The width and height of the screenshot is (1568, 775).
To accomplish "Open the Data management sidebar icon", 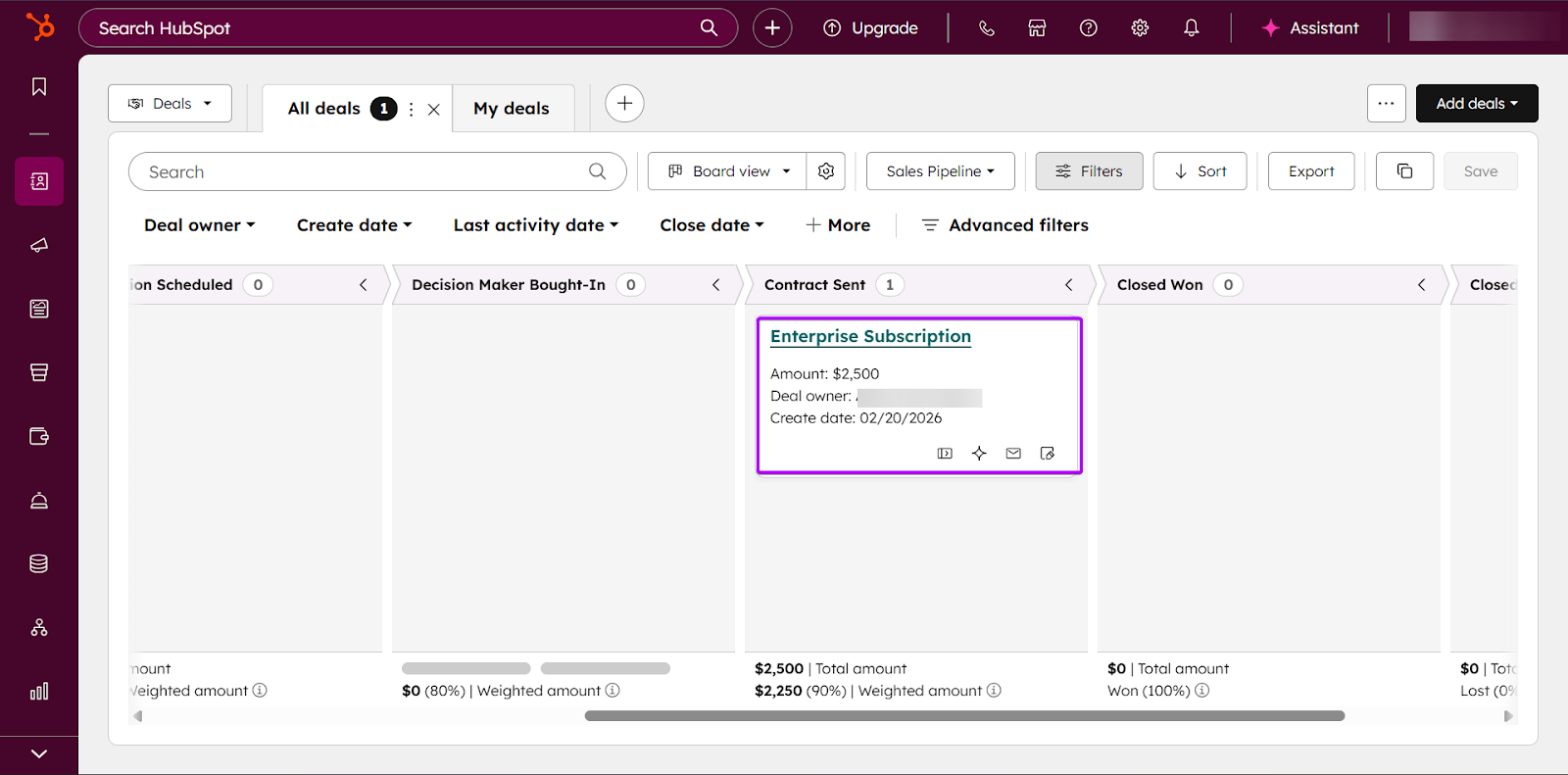I will (39, 563).
